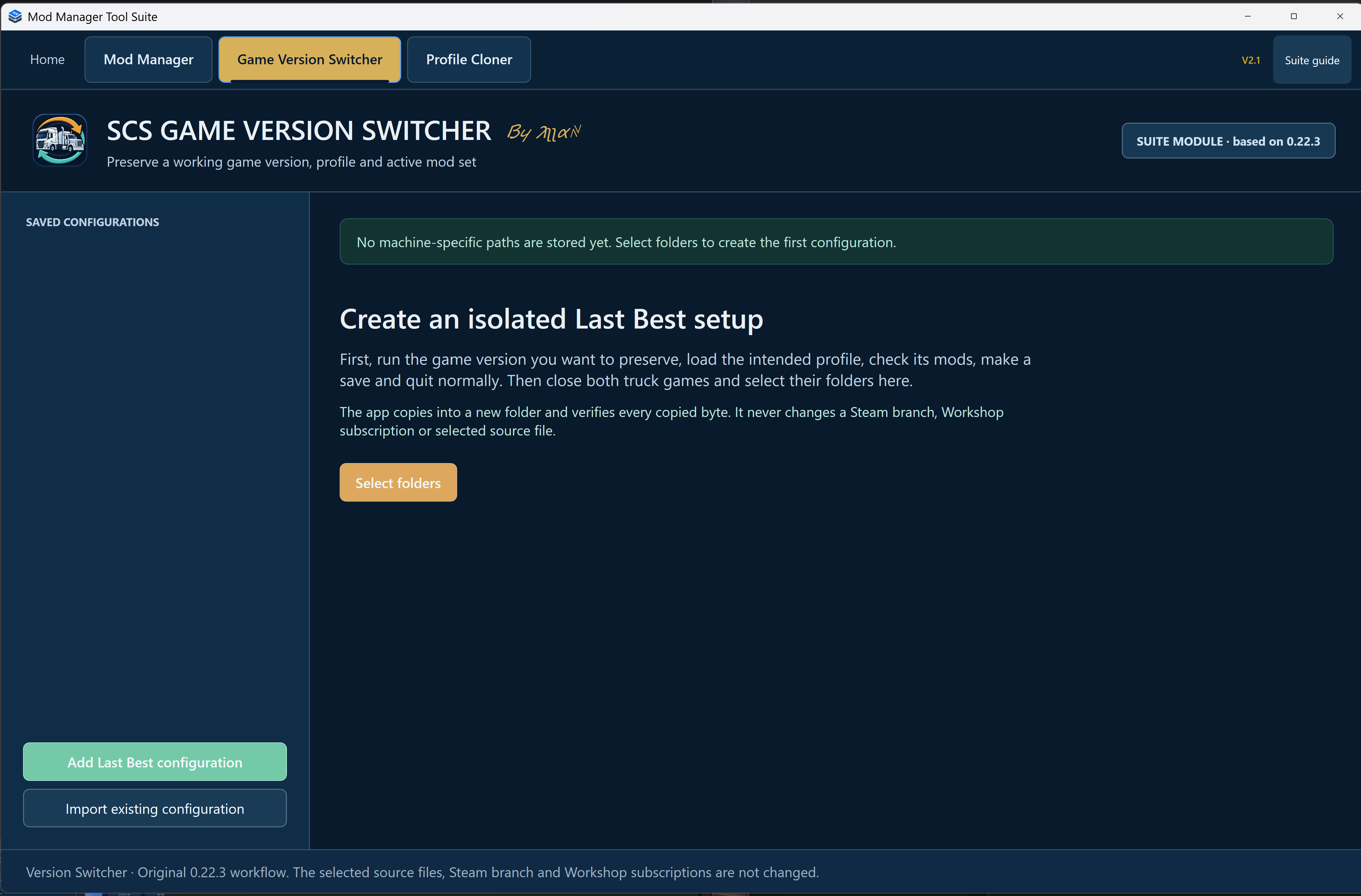Viewport: 1361px width, 896px height.
Task: Open the Profile Cloner tab
Action: point(469,59)
